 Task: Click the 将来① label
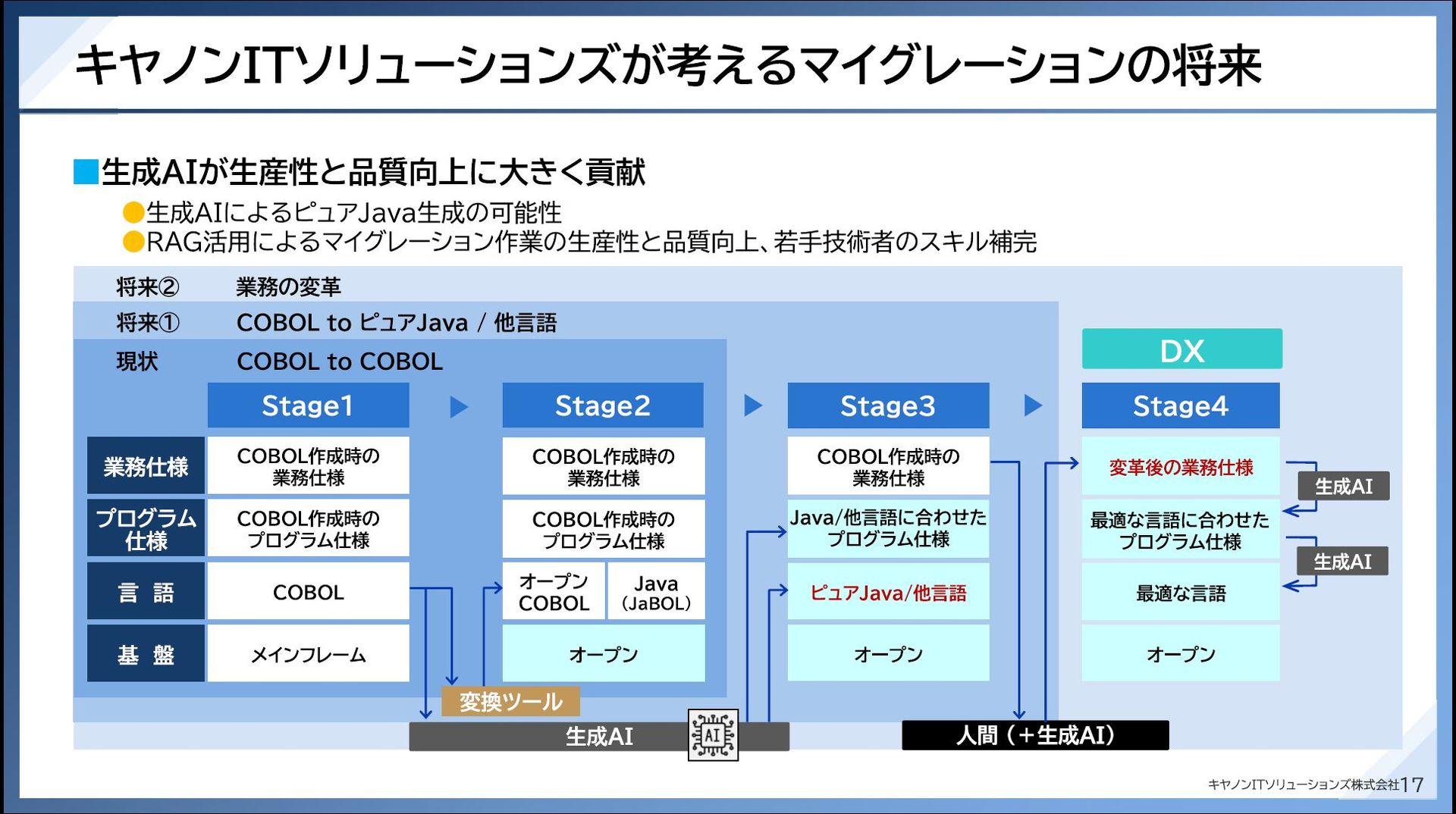point(148,322)
